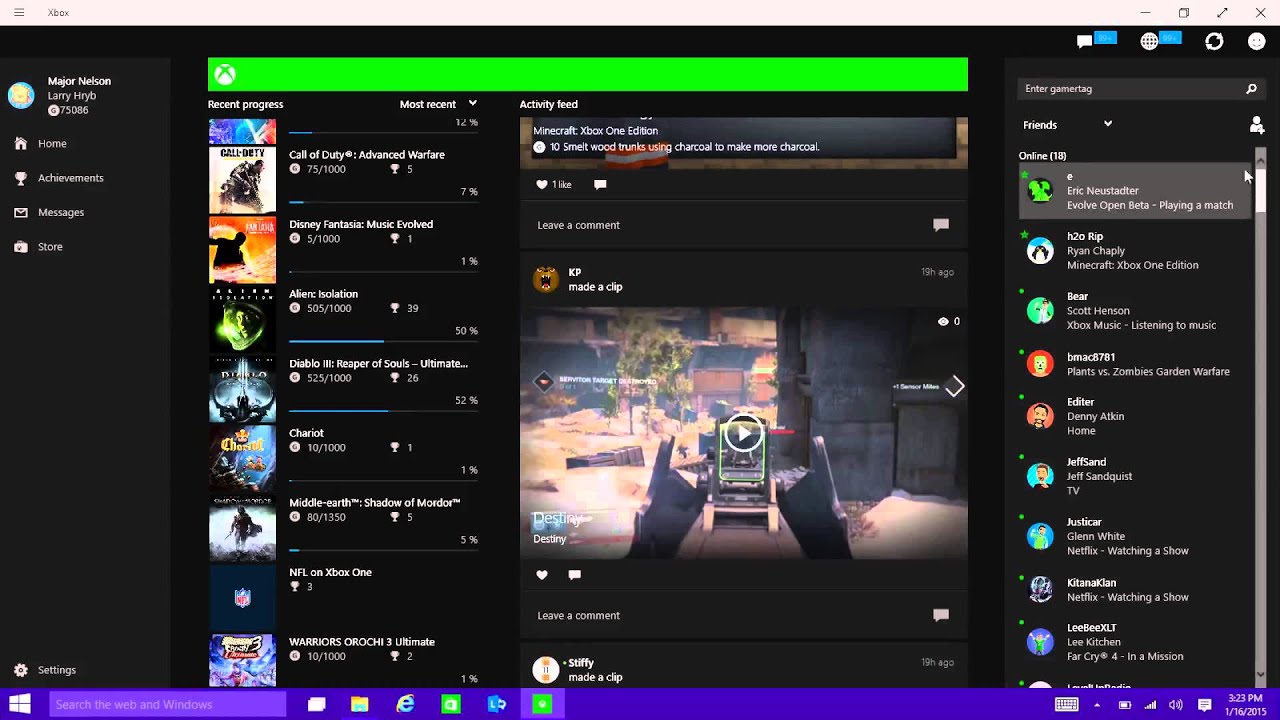Open the Destiny game link under clip
This screenshot has height=720, width=1280.
[549, 539]
